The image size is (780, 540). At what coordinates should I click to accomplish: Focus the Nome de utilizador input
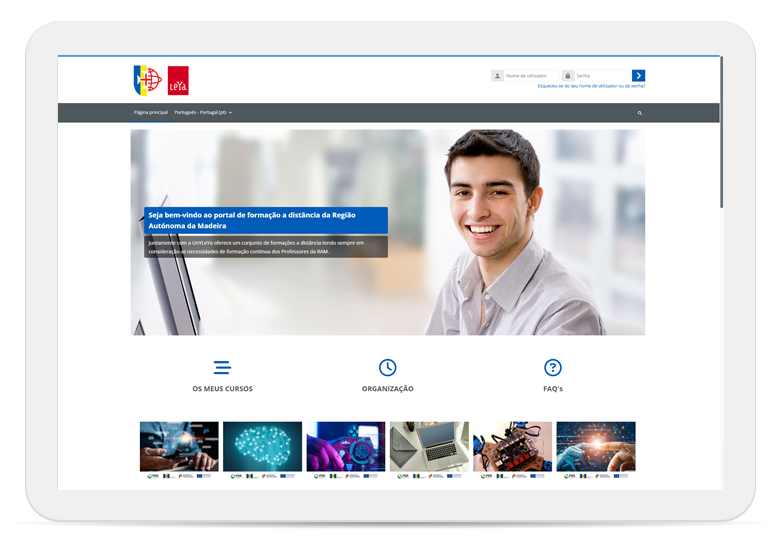[x=531, y=76]
